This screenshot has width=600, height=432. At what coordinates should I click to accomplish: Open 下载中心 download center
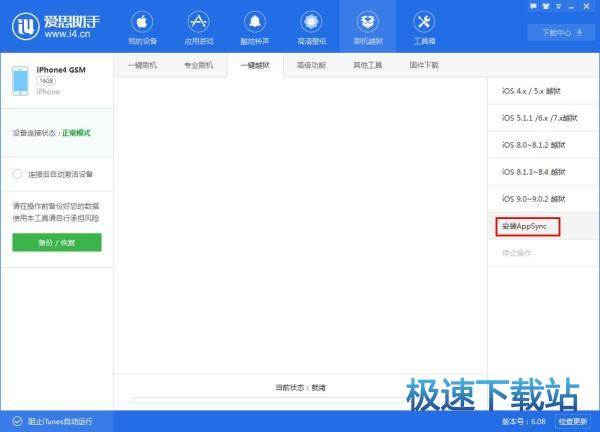click(561, 33)
